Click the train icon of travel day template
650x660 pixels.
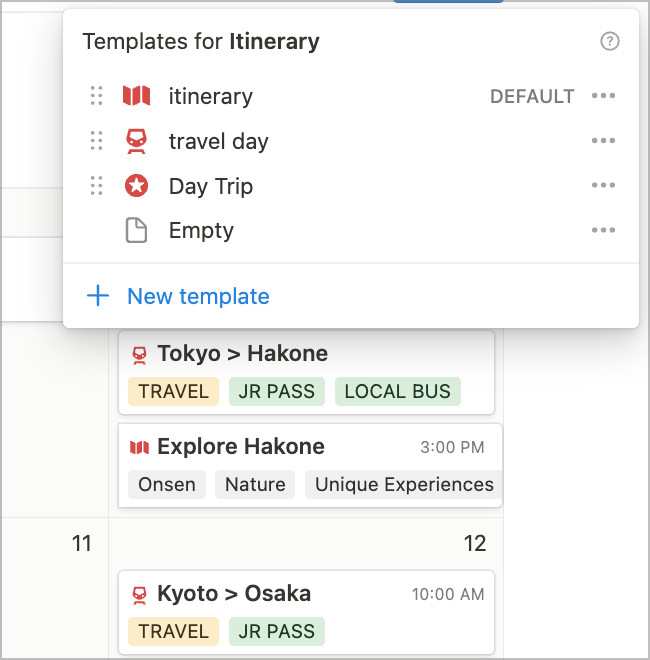click(x=136, y=141)
